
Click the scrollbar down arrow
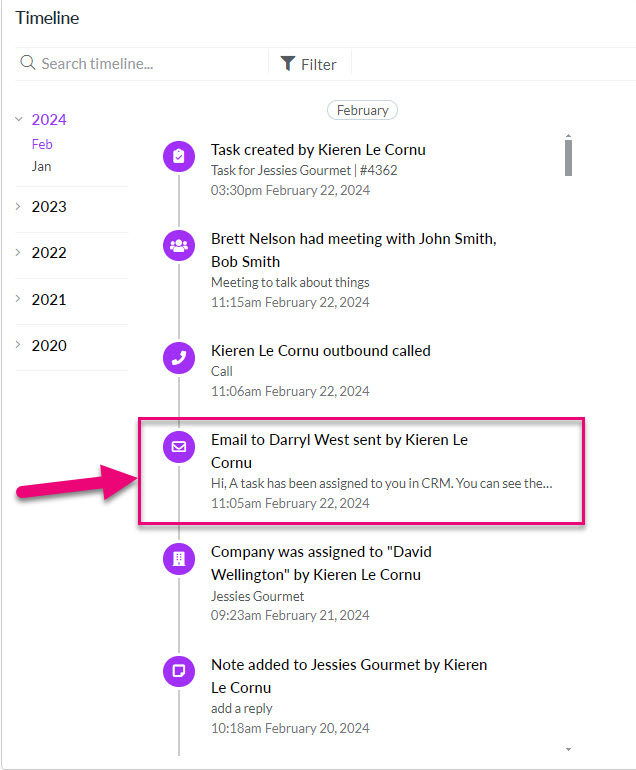[568, 749]
